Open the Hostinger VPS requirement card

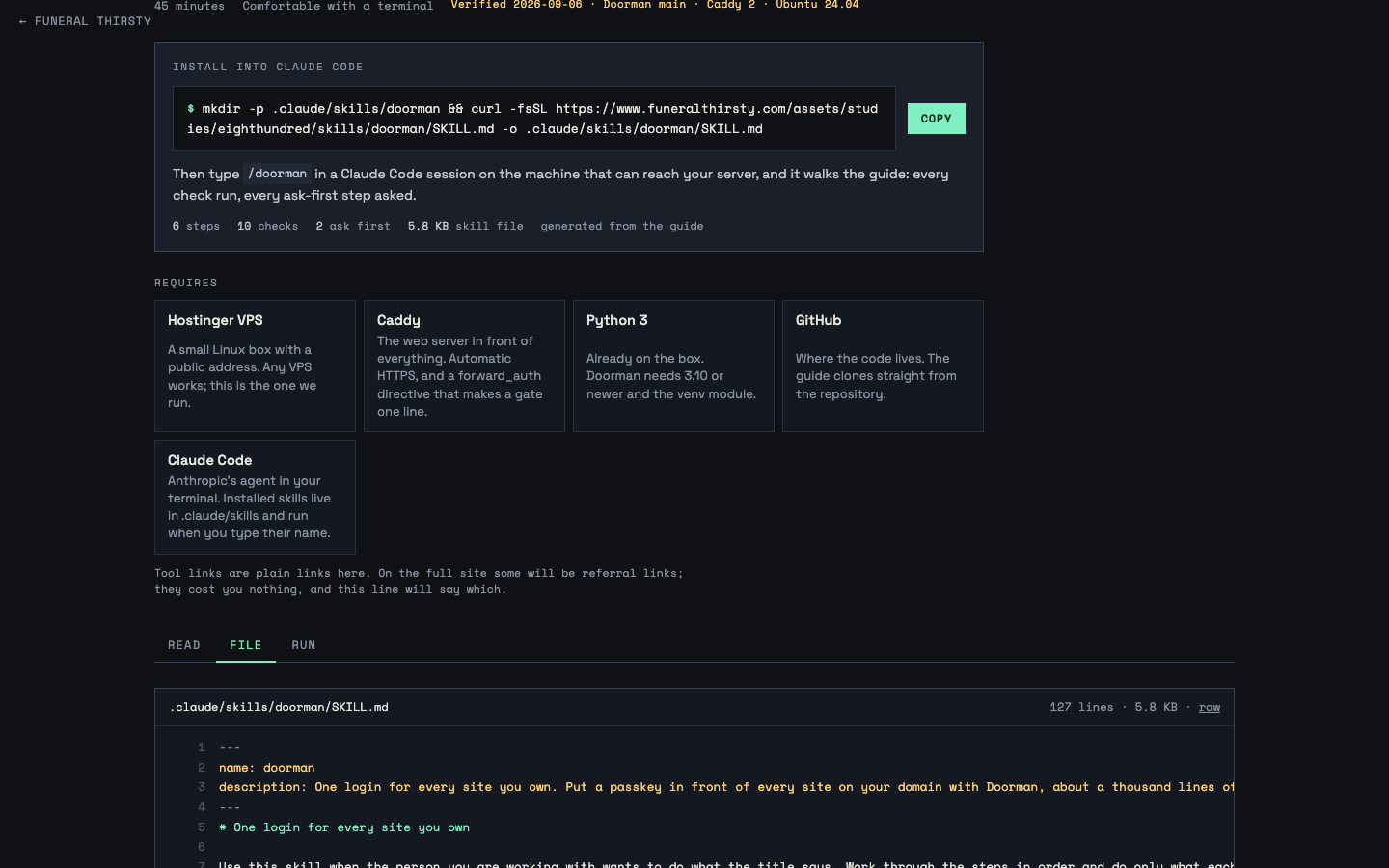pos(255,366)
